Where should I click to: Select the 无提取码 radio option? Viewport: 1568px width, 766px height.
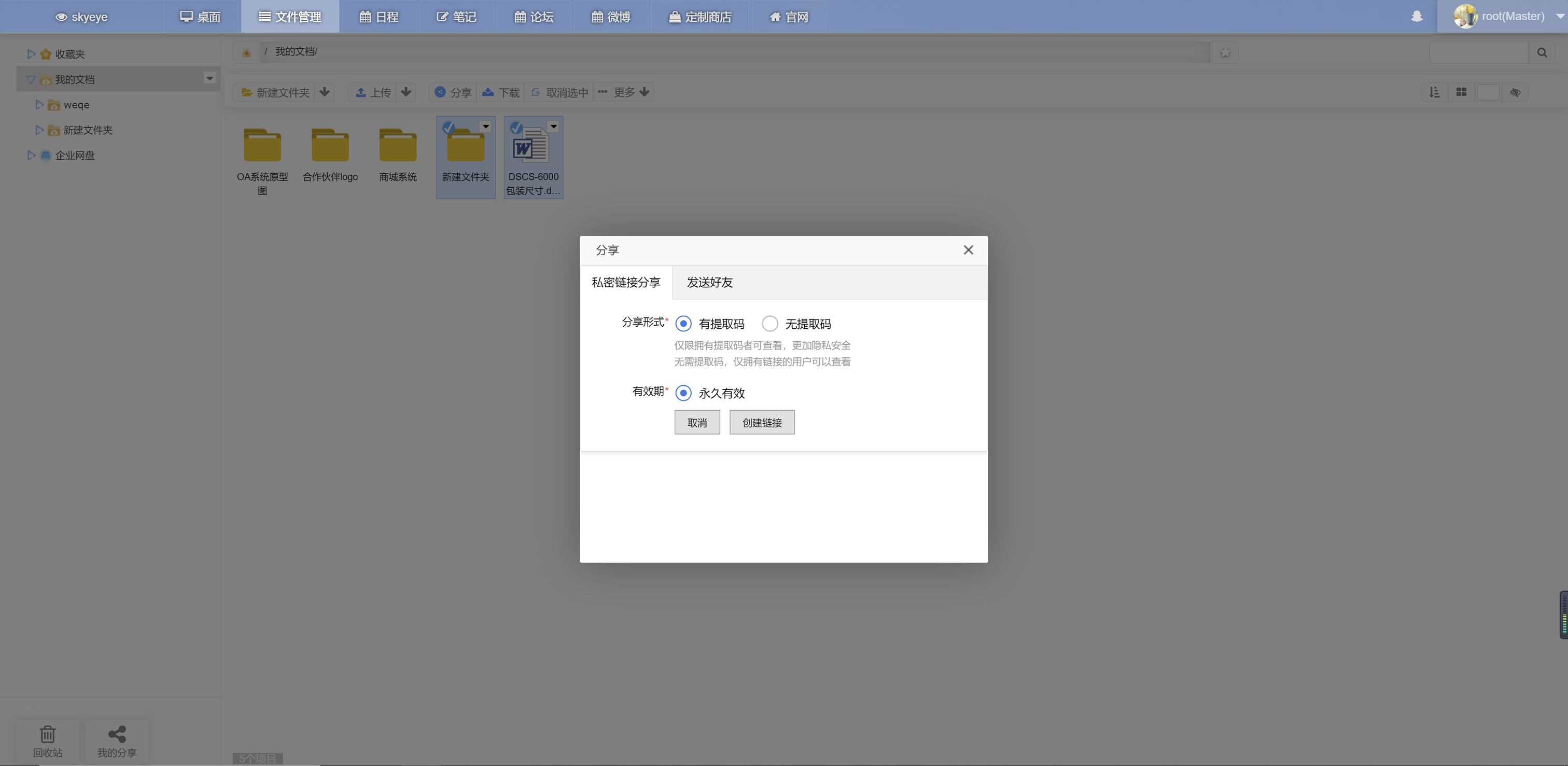coord(769,323)
